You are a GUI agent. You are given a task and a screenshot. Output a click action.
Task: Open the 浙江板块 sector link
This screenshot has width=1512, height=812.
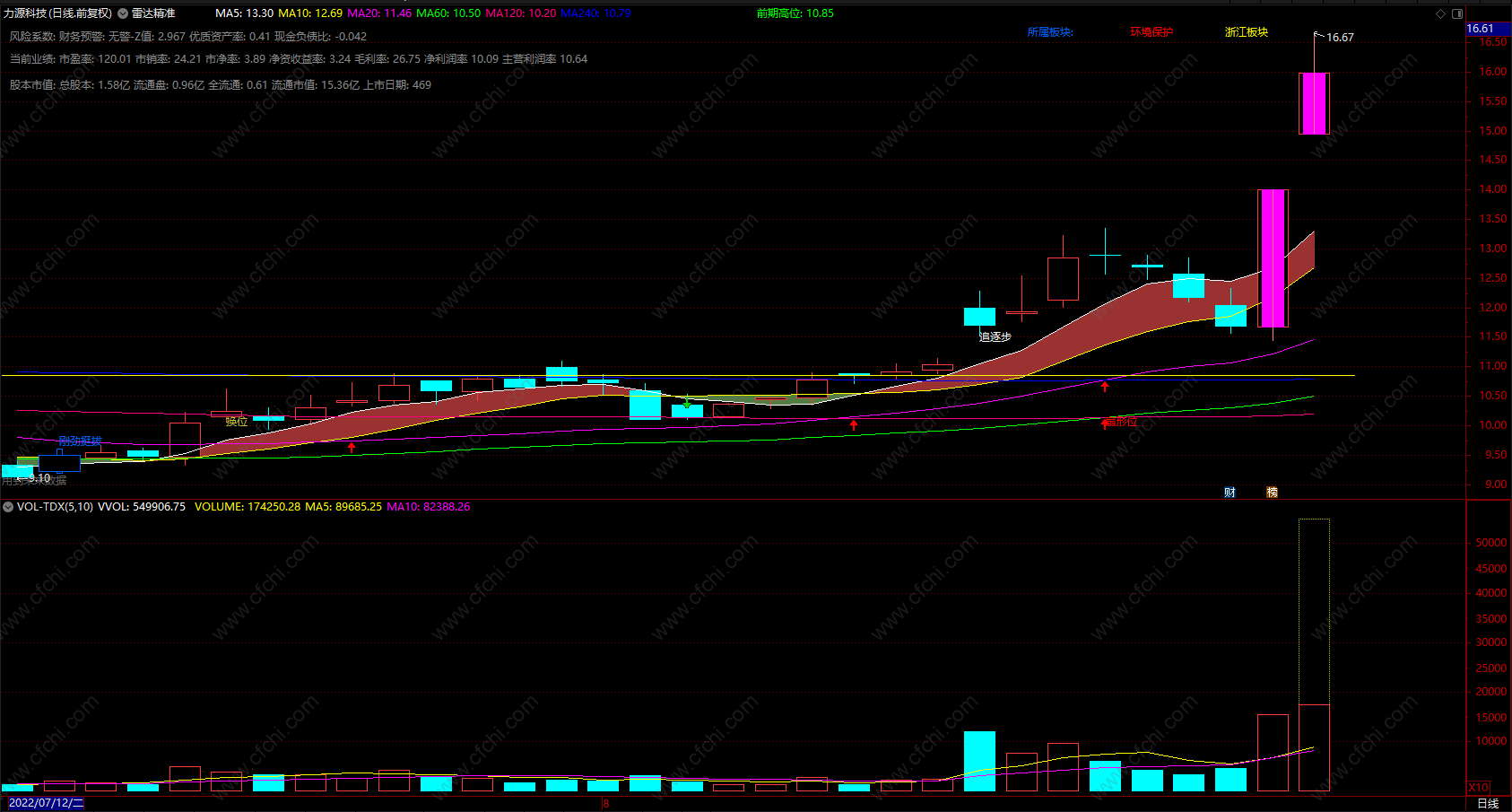click(x=1247, y=32)
